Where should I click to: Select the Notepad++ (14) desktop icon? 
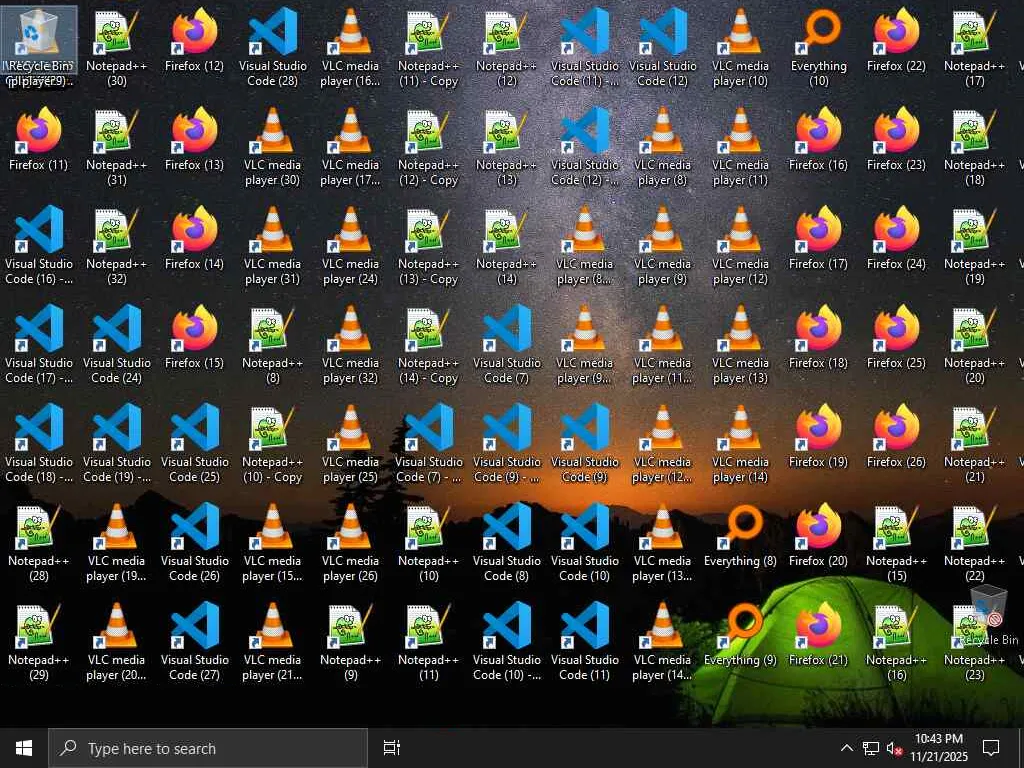506,247
